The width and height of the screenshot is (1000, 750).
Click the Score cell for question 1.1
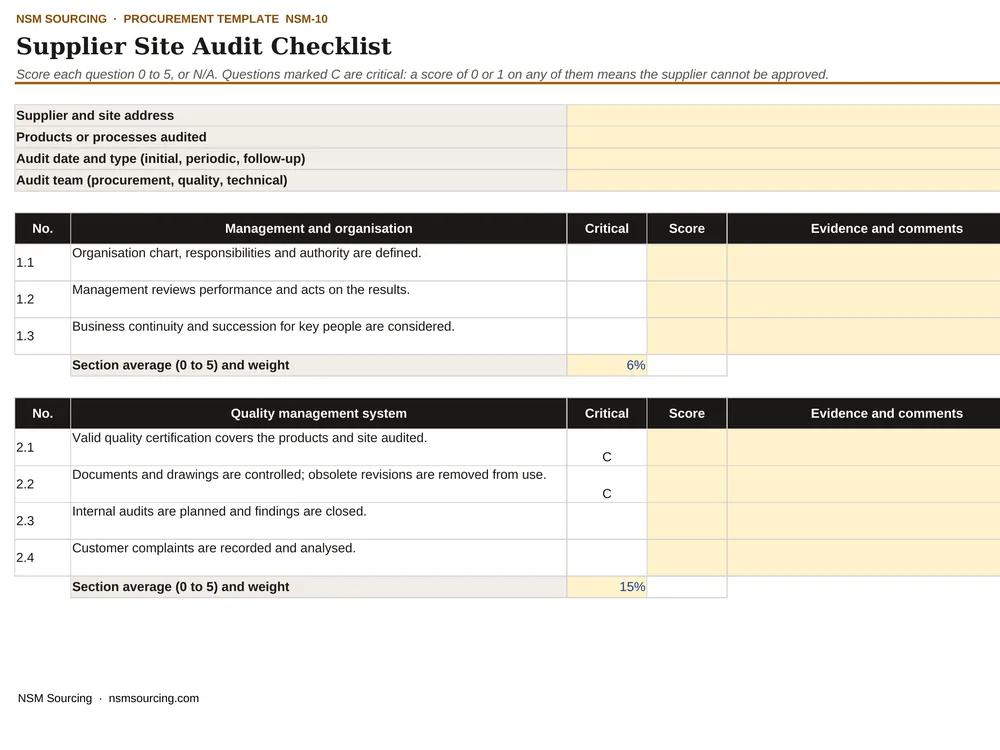(x=687, y=263)
